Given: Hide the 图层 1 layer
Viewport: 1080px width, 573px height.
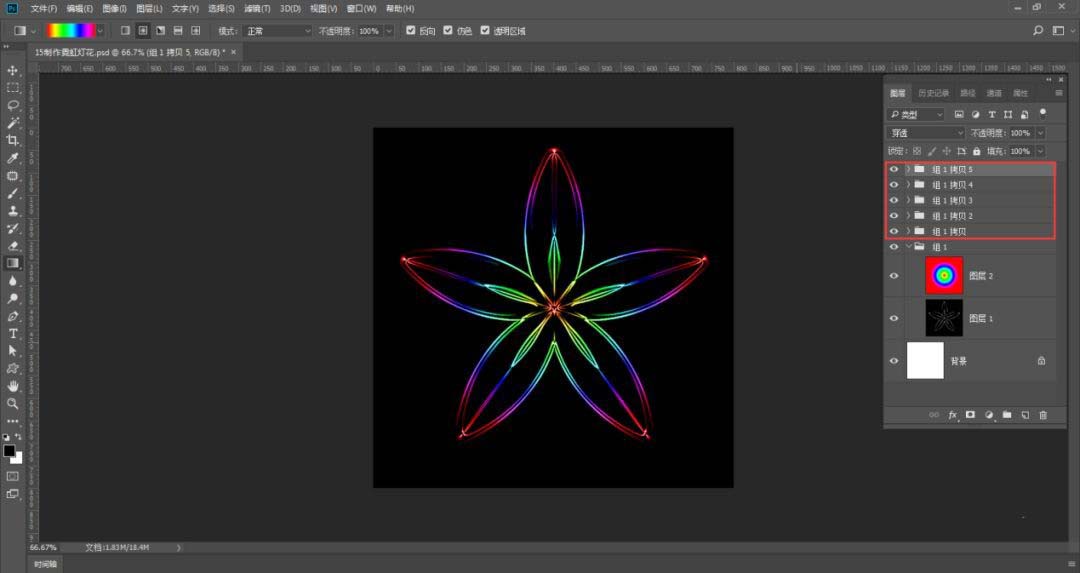Looking at the screenshot, I should pyautogui.click(x=894, y=318).
